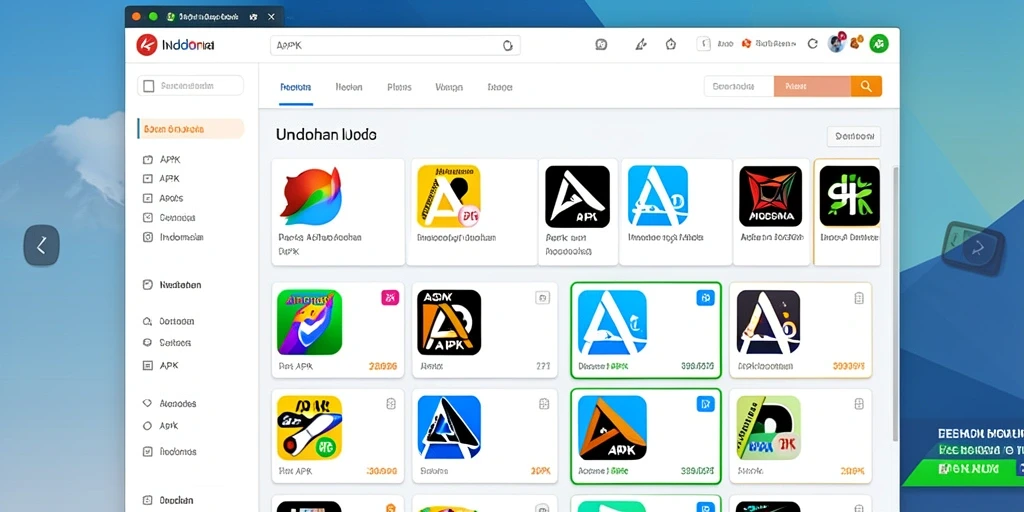This screenshot has height=512, width=1024.
Task: Click the pink badge on the green app card
Action: [390, 298]
